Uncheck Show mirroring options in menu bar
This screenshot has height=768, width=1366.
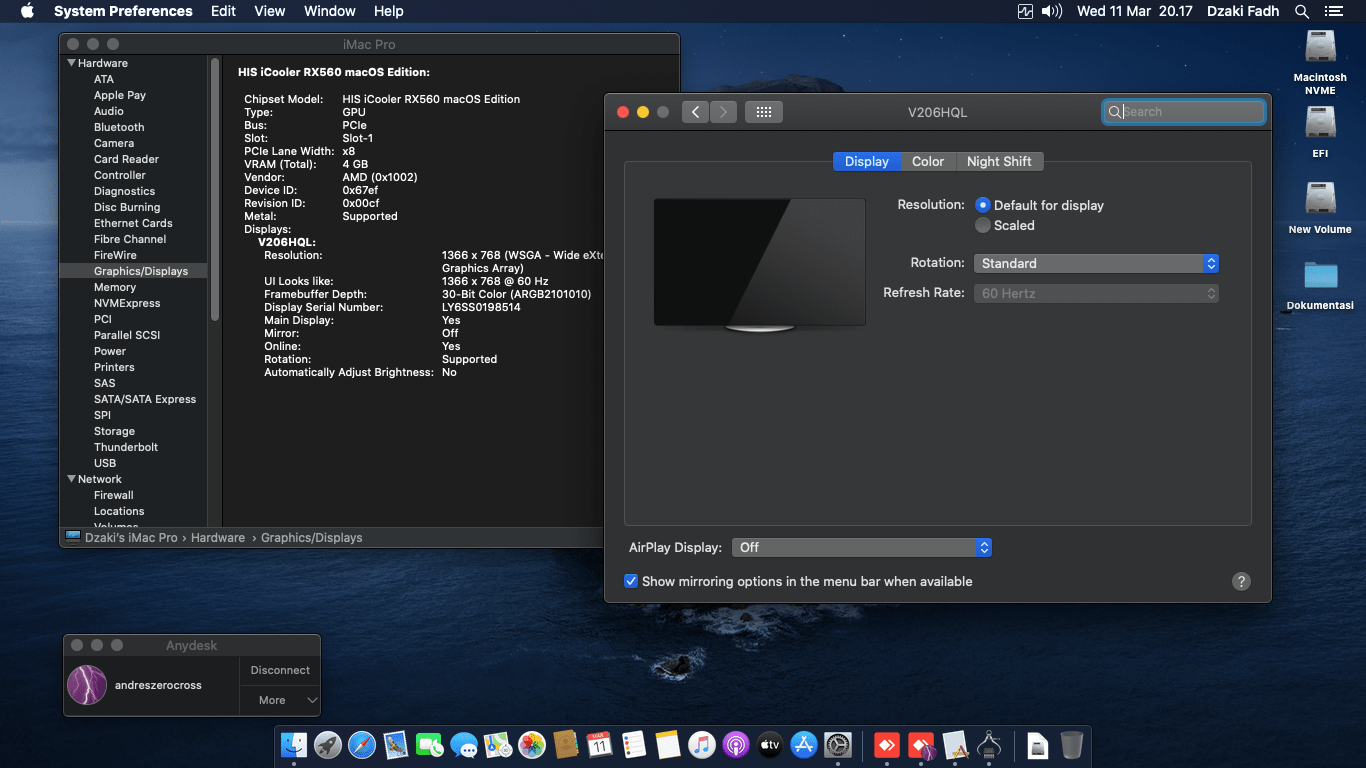pos(631,581)
